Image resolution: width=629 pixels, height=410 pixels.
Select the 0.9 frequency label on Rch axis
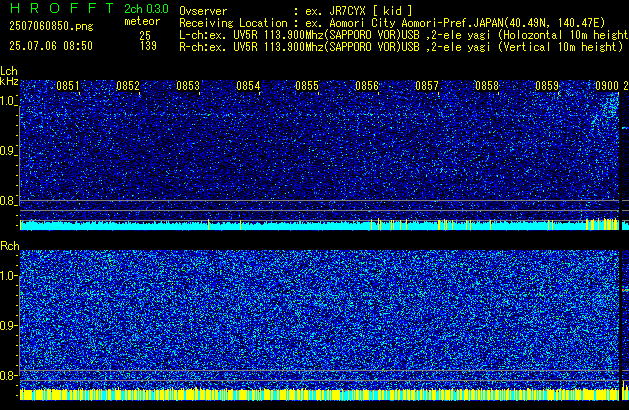pyautogui.click(x=8, y=325)
